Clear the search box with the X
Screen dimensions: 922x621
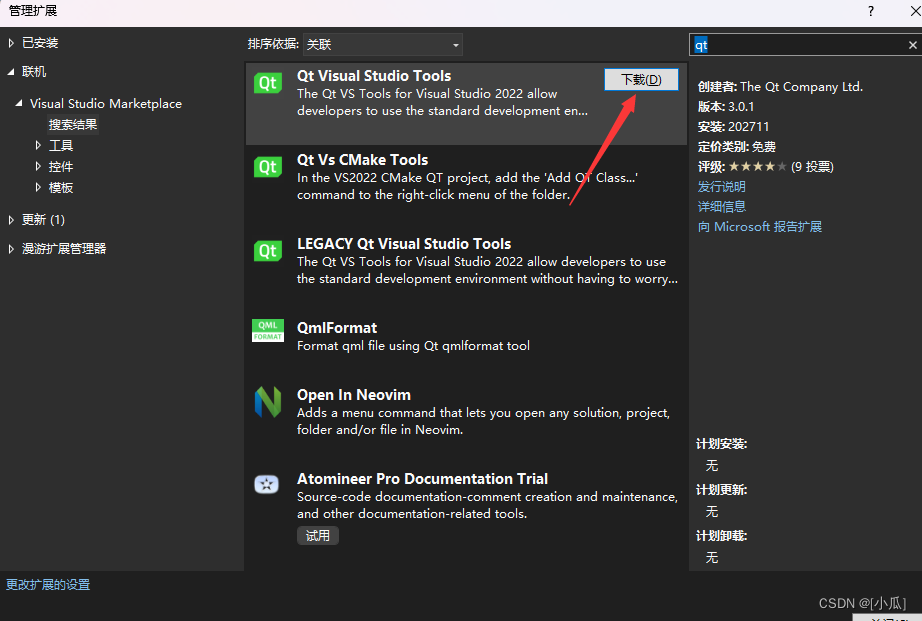(913, 45)
